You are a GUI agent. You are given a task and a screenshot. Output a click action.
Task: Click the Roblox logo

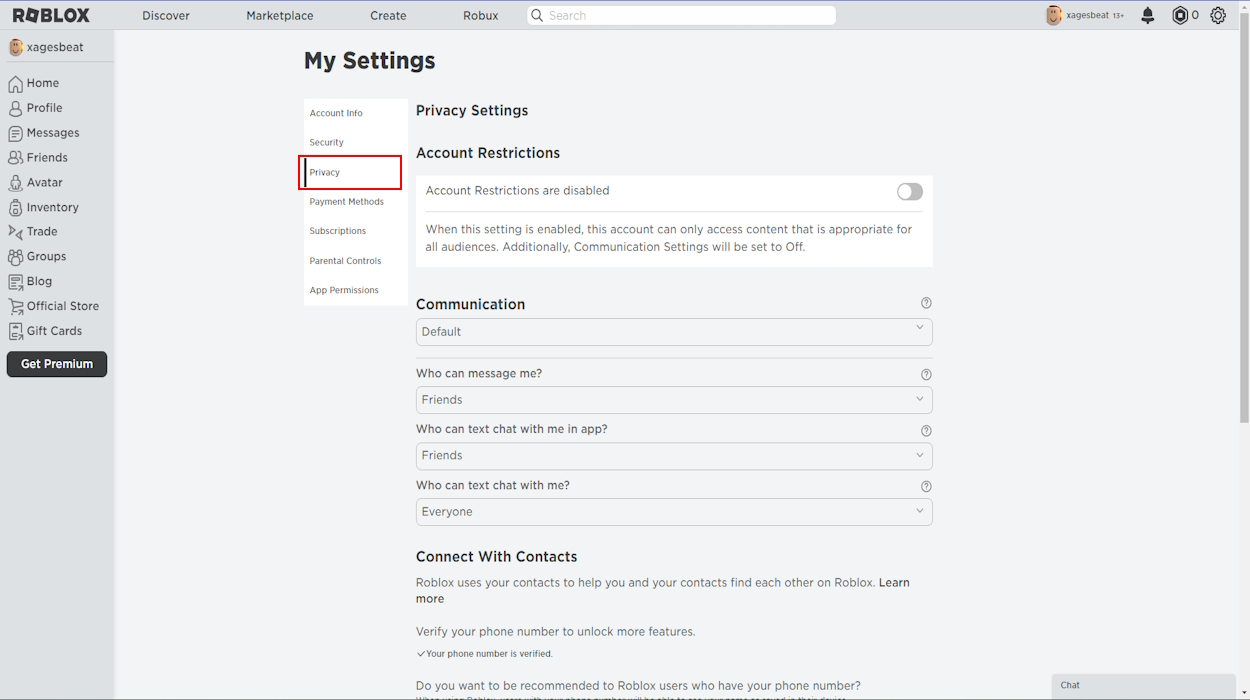pos(48,15)
